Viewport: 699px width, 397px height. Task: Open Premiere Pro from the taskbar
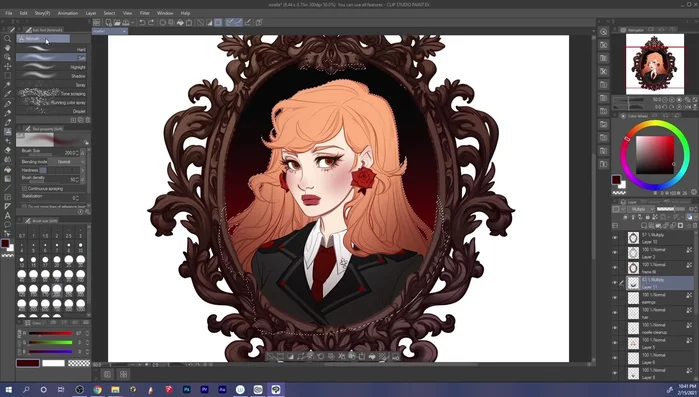click(204, 389)
